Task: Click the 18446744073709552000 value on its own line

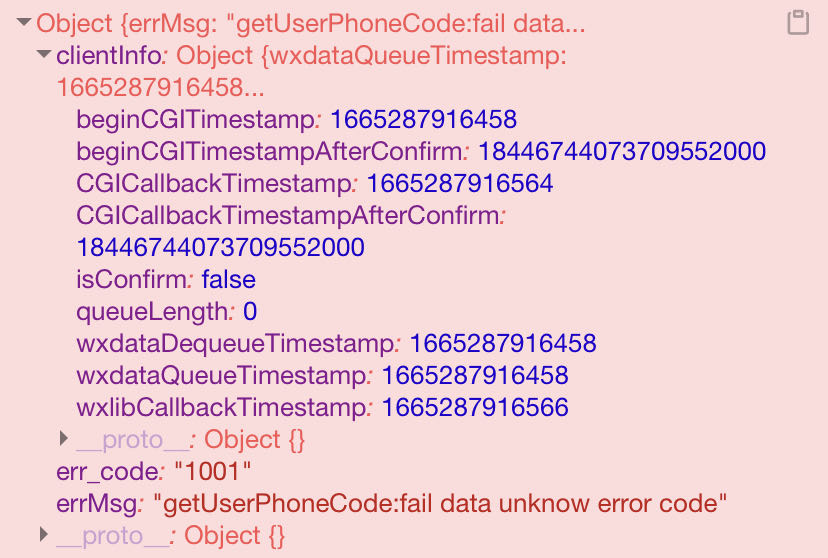Action: (220, 248)
